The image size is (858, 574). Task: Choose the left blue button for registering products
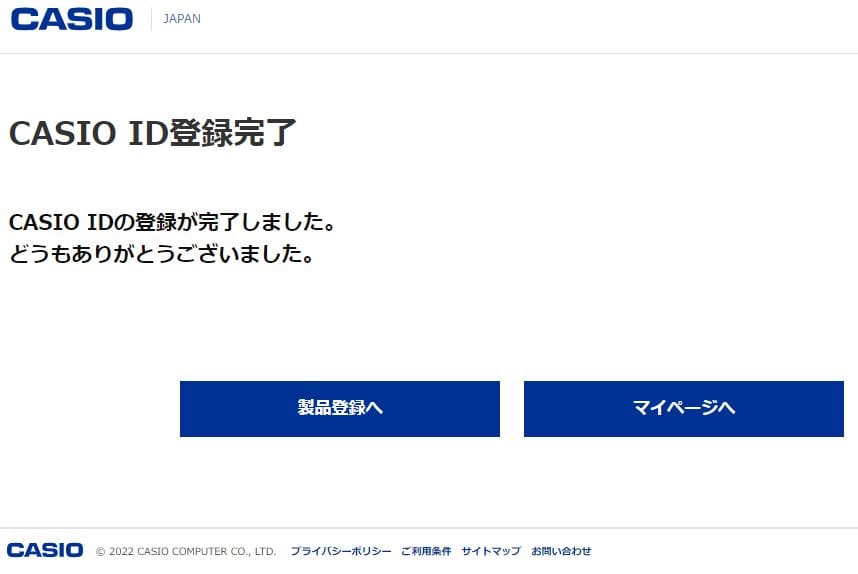pyautogui.click(x=340, y=409)
